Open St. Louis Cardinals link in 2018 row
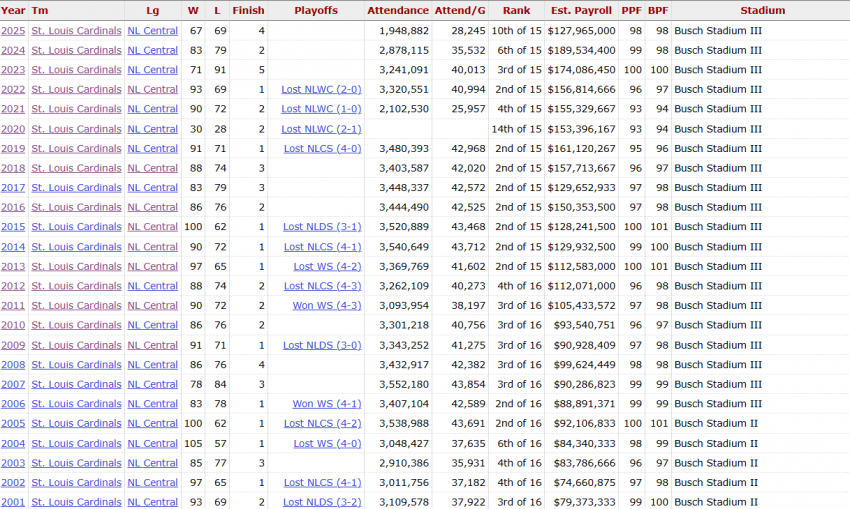Image resolution: width=850 pixels, height=509 pixels. coord(76,168)
